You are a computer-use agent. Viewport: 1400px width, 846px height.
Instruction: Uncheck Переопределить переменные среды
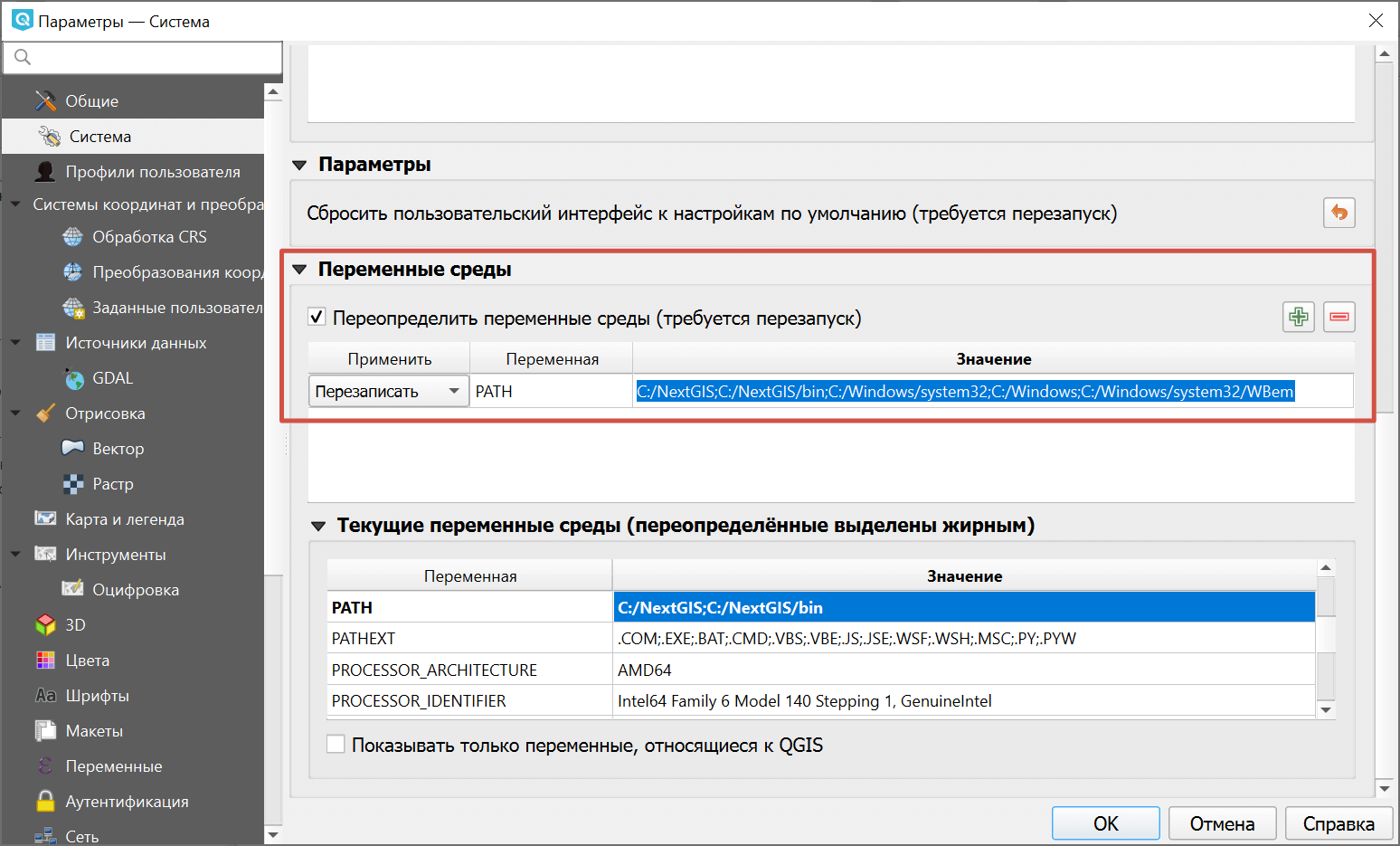pyautogui.click(x=317, y=317)
